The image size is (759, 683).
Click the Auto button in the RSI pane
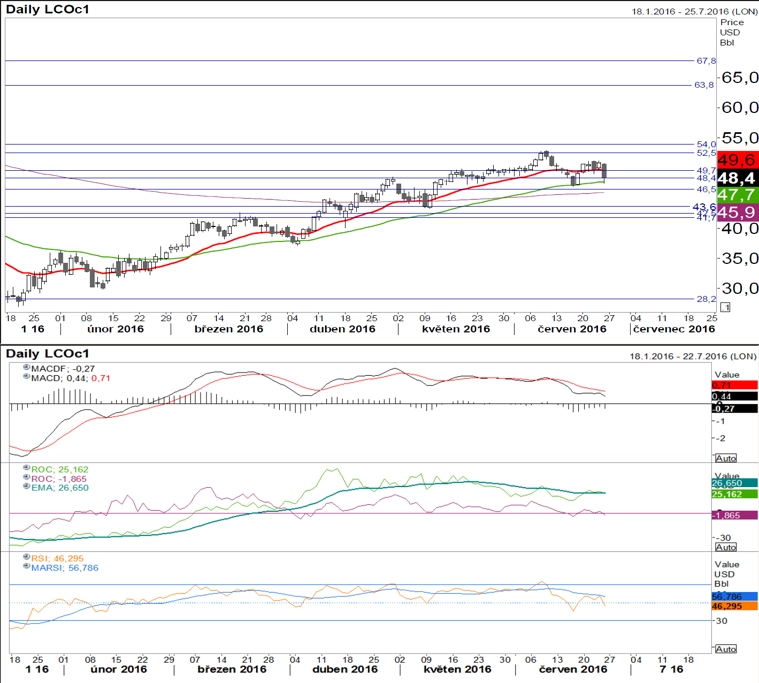coord(726,649)
